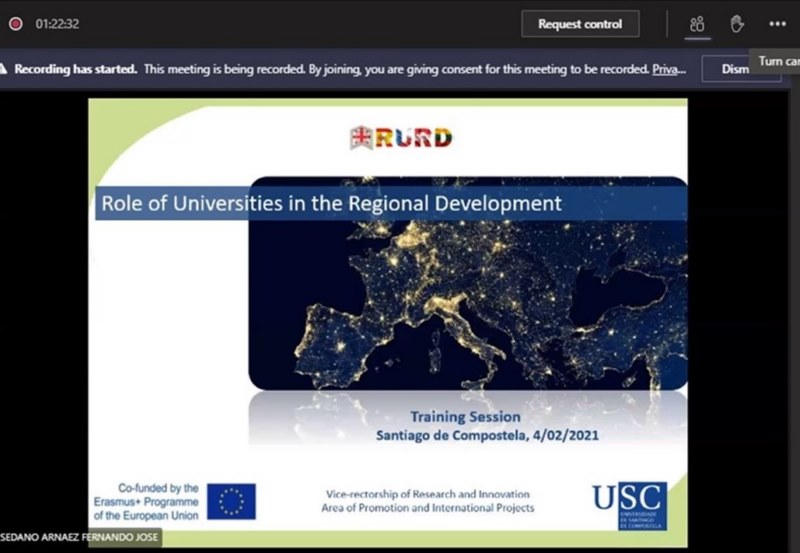800x553 pixels.
Task: Click 'Santiago de Compostela, 4/02/2021' text
Action: pyautogui.click(x=487, y=435)
